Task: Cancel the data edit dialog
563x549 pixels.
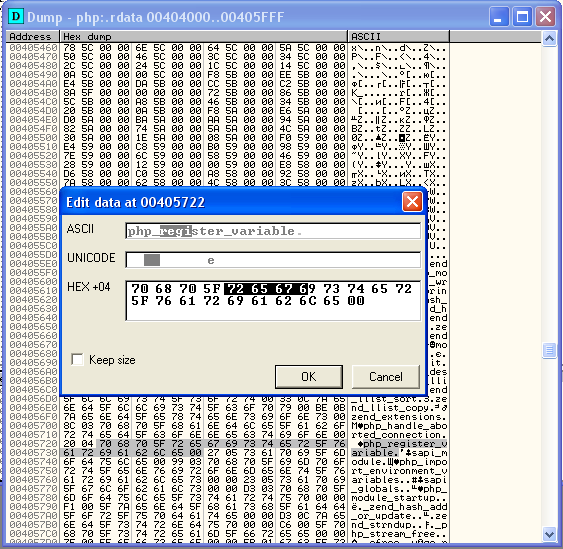Action: [386, 377]
